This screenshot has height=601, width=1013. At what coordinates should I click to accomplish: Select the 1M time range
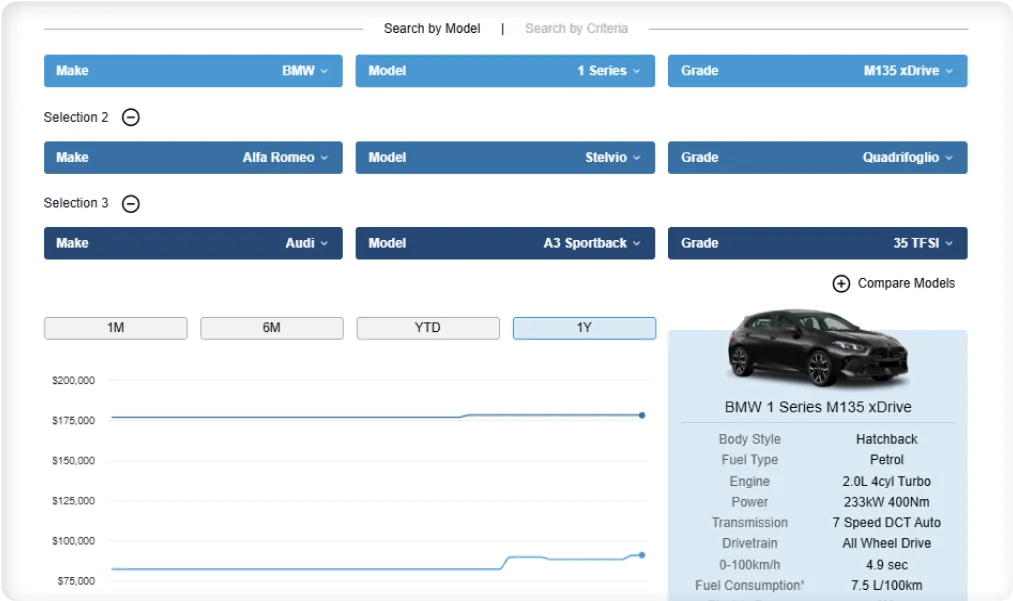(116, 328)
